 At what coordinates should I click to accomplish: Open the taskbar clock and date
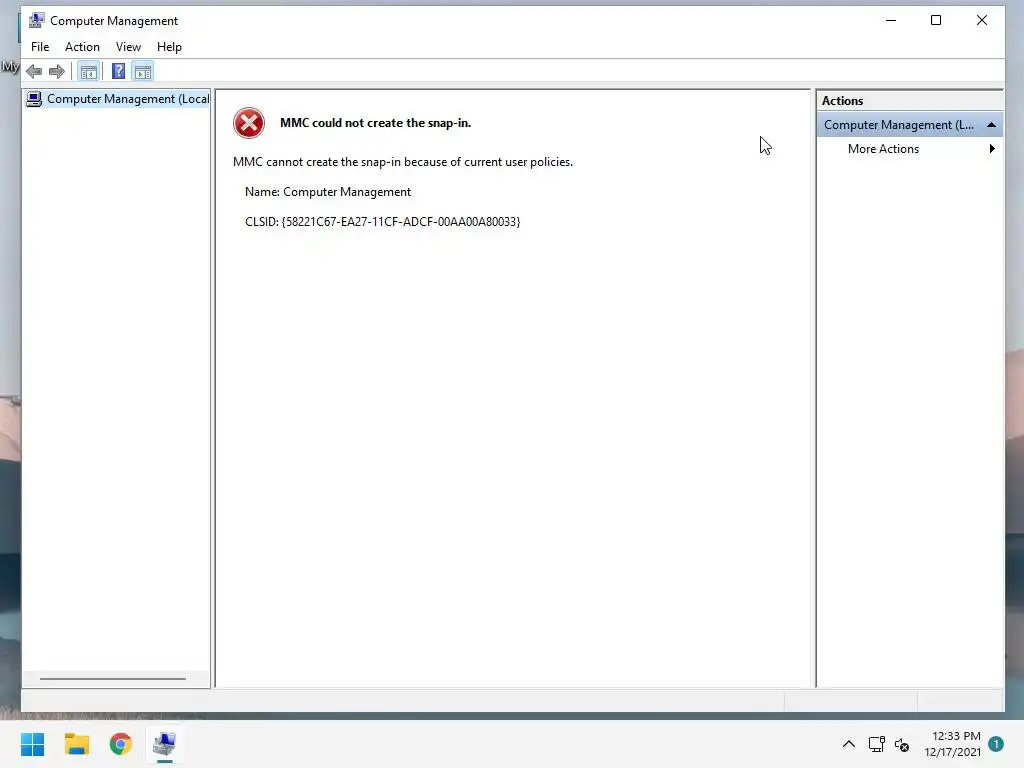pyautogui.click(x=952, y=744)
